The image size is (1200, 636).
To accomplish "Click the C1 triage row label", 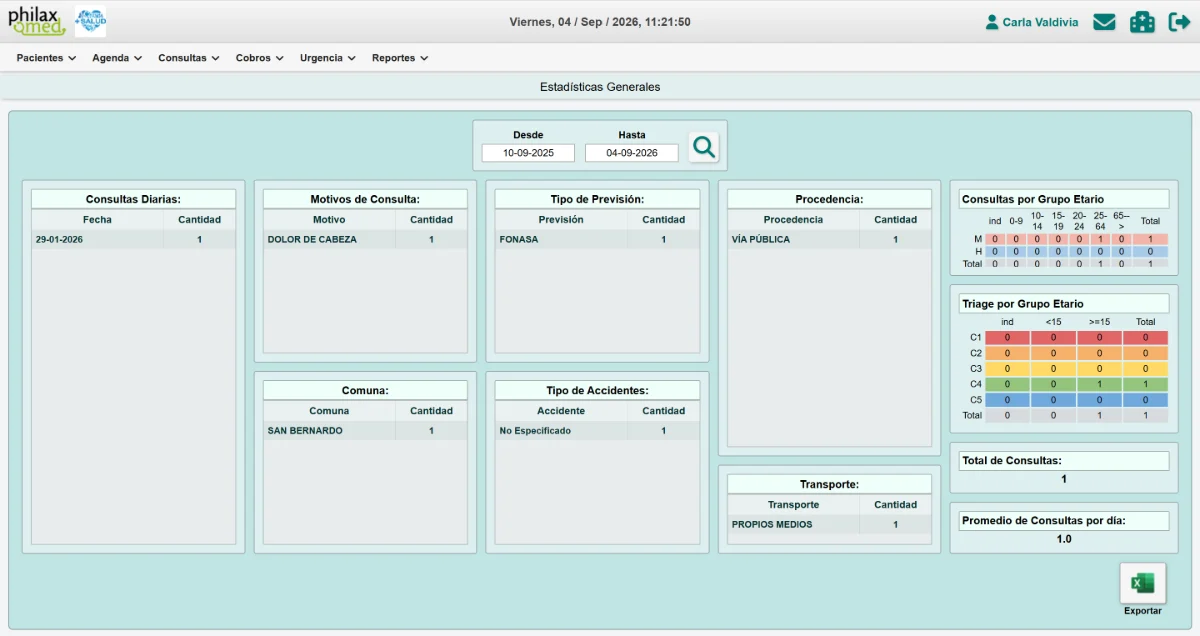I will point(975,338).
